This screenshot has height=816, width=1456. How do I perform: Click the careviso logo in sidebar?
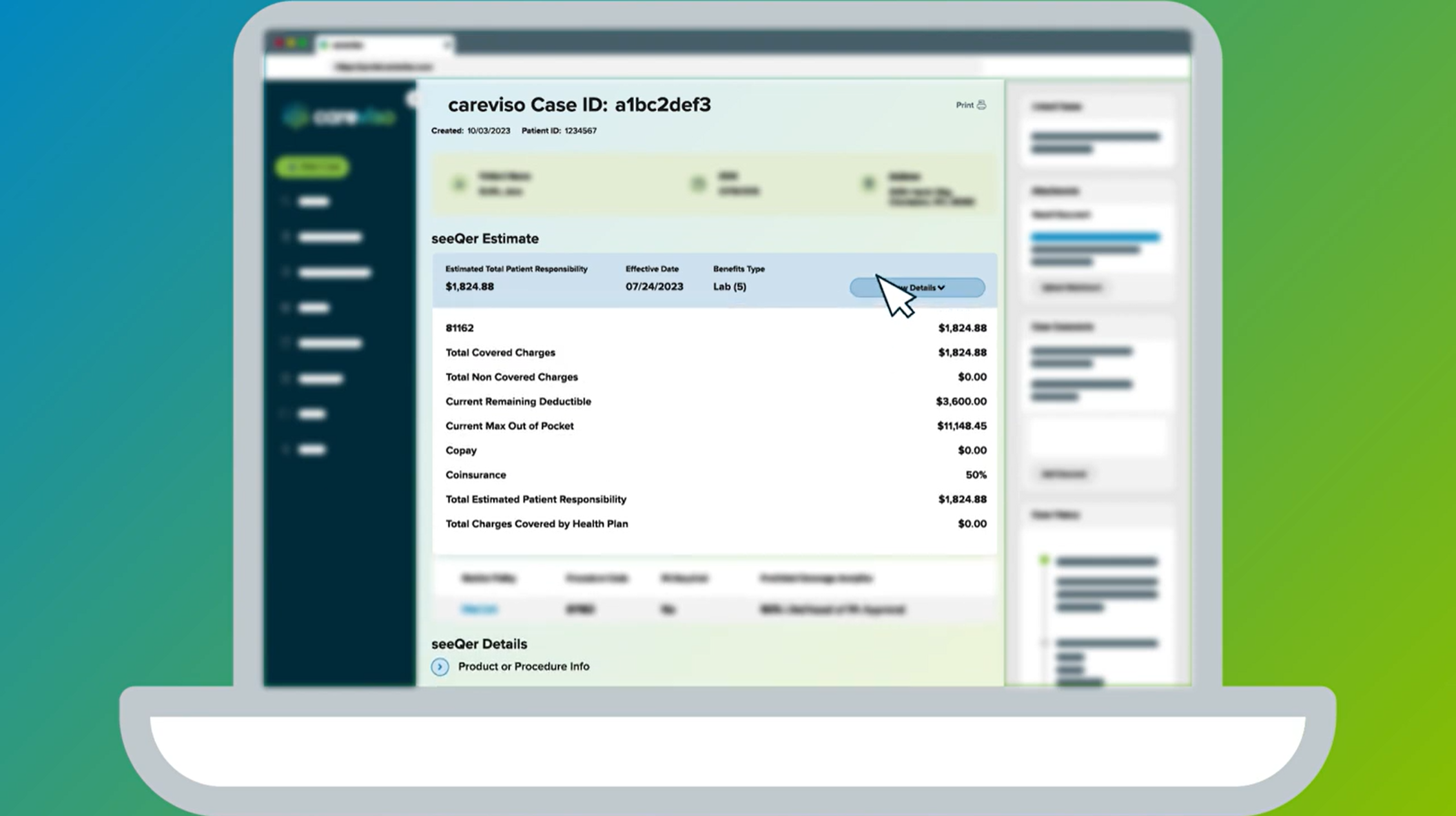click(x=338, y=117)
